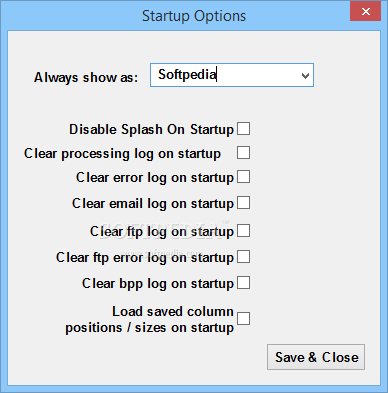Image resolution: width=388 pixels, height=393 pixels.
Task: Enable Load saved column positions checkbox
Action: (x=243, y=319)
